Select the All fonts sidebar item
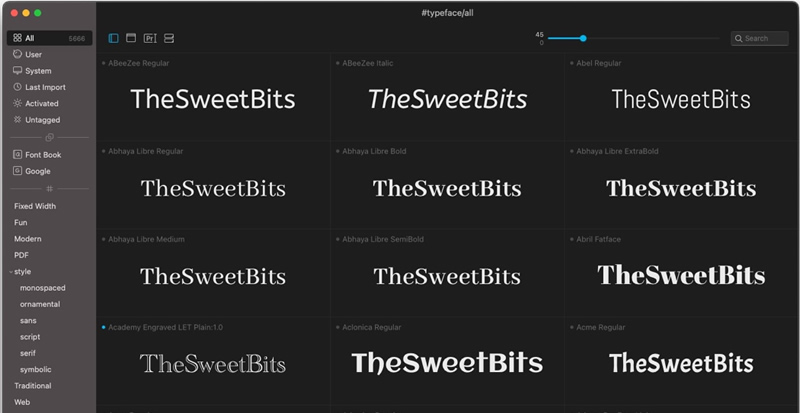The height and width of the screenshot is (413, 800). (x=49, y=38)
